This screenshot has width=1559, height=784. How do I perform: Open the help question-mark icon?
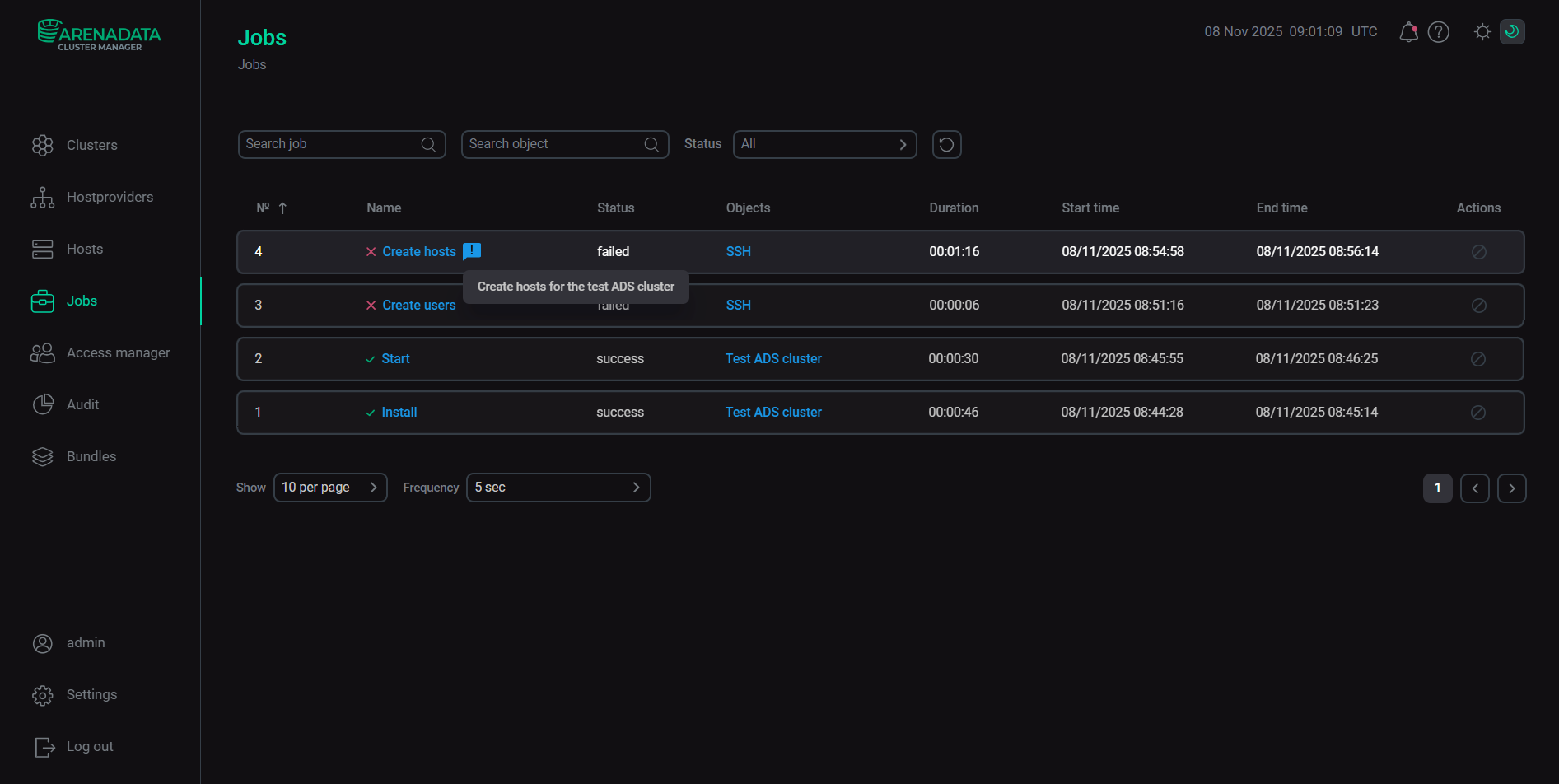point(1439,31)
